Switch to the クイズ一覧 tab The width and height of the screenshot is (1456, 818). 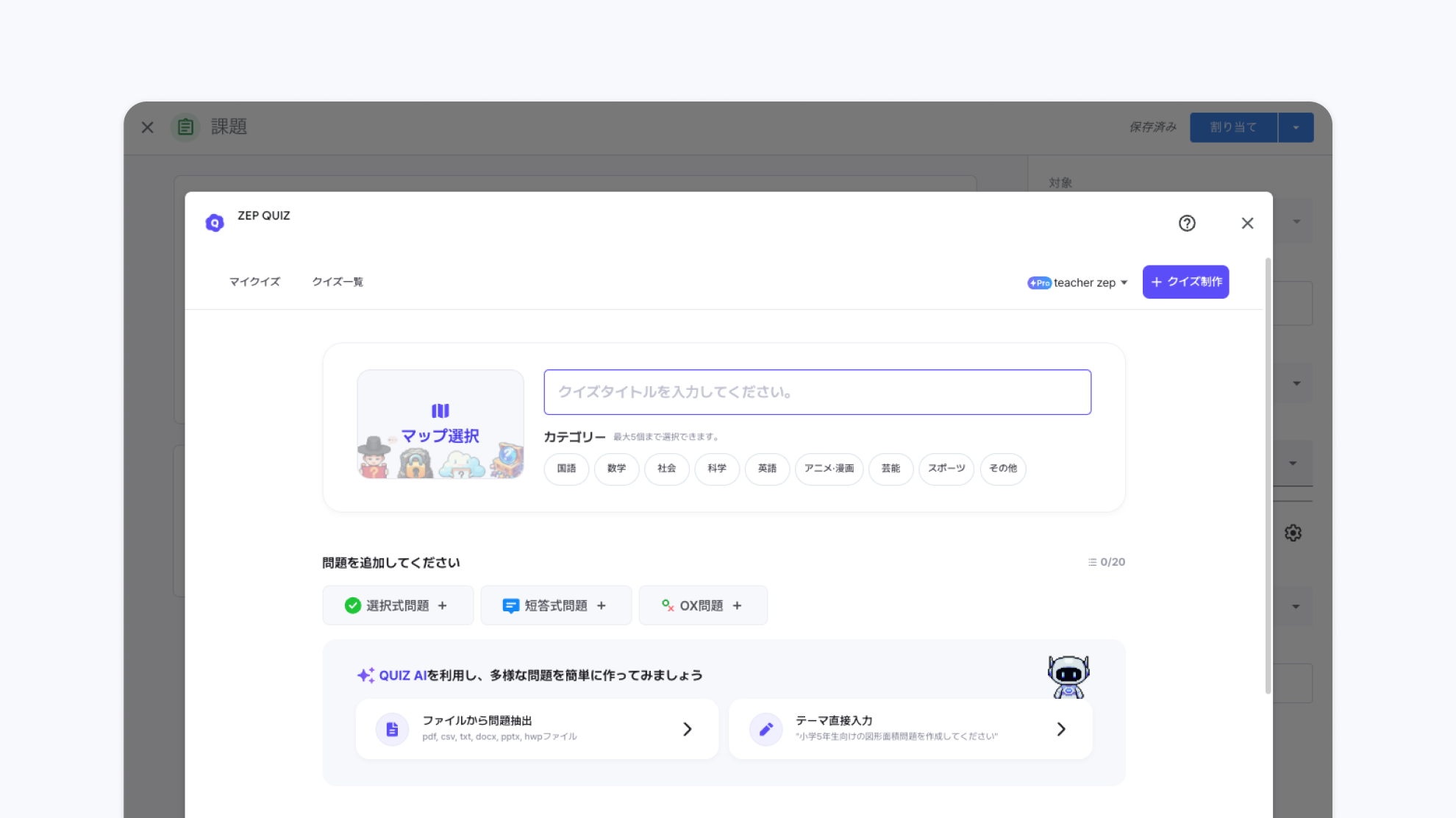[338, 282]
